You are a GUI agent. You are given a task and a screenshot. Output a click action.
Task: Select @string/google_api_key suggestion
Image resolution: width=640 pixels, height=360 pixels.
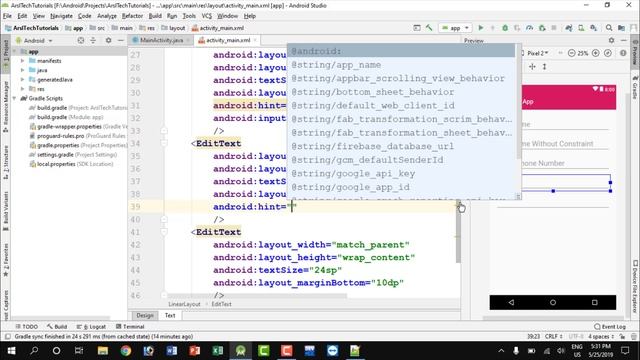[x=402, y=173]
